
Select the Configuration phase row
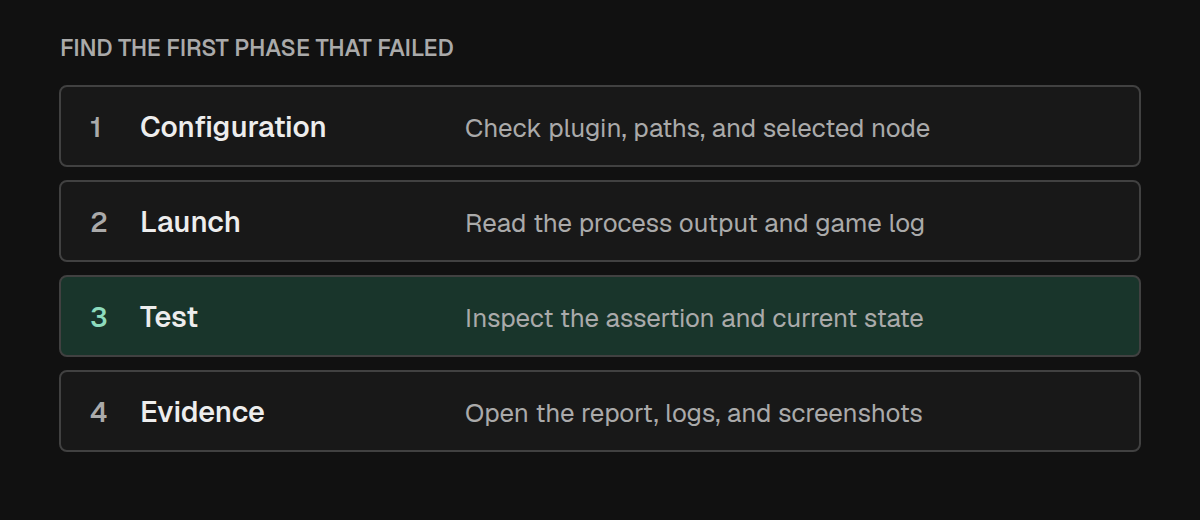(x=600, y=126)
